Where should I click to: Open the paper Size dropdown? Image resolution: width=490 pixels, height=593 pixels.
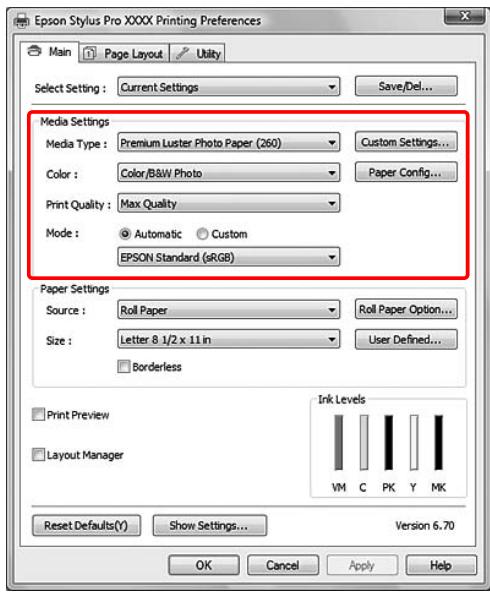229,339
